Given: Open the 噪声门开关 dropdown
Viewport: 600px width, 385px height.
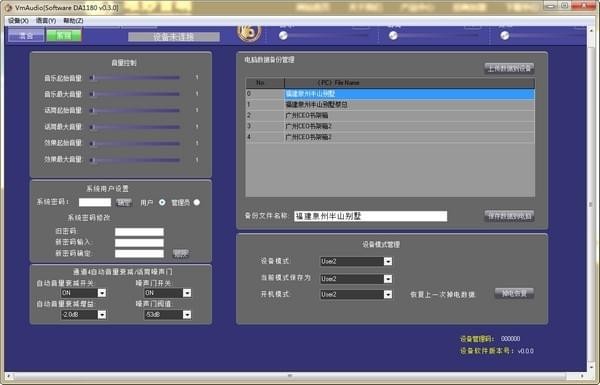Looking at the screenshot, I should coord(168,293).
